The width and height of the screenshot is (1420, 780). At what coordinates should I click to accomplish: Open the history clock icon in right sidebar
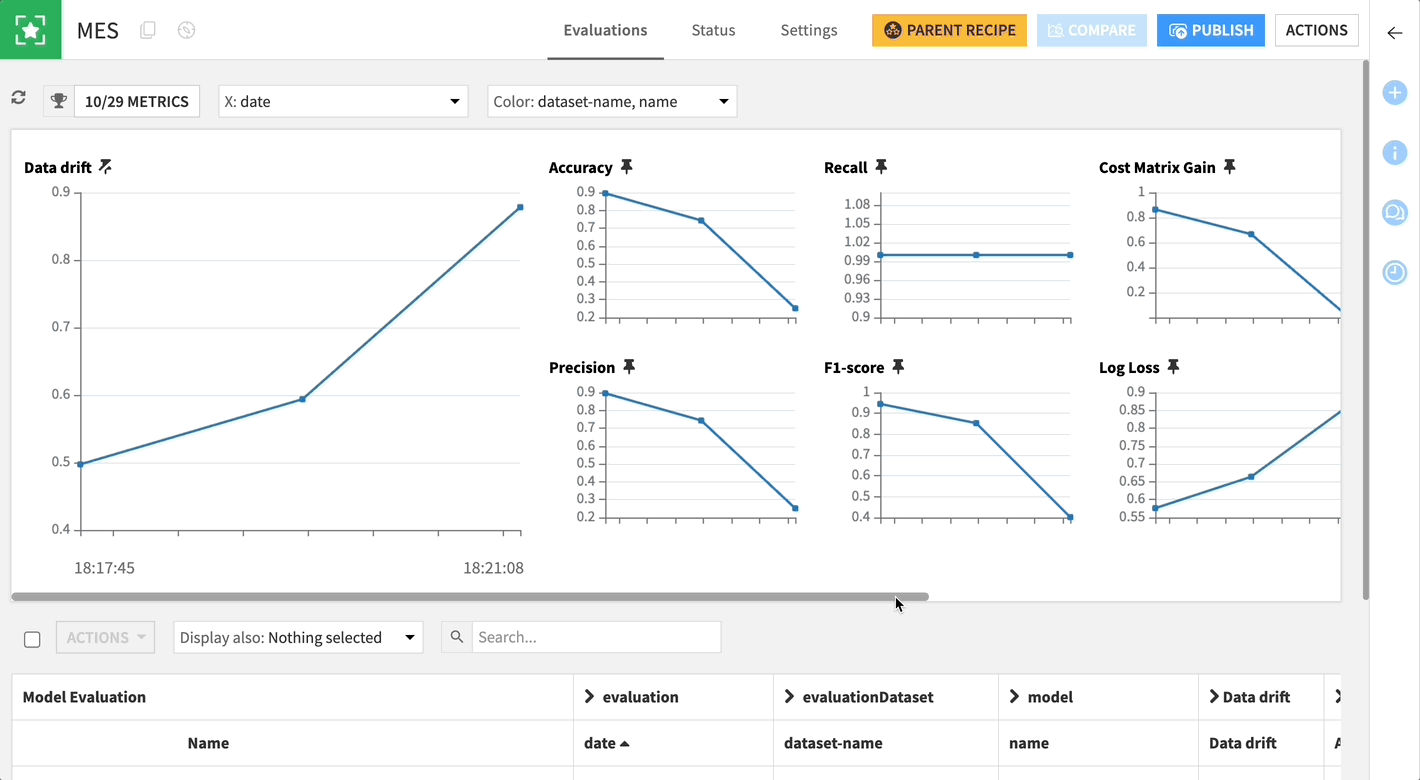(1394, 272)
